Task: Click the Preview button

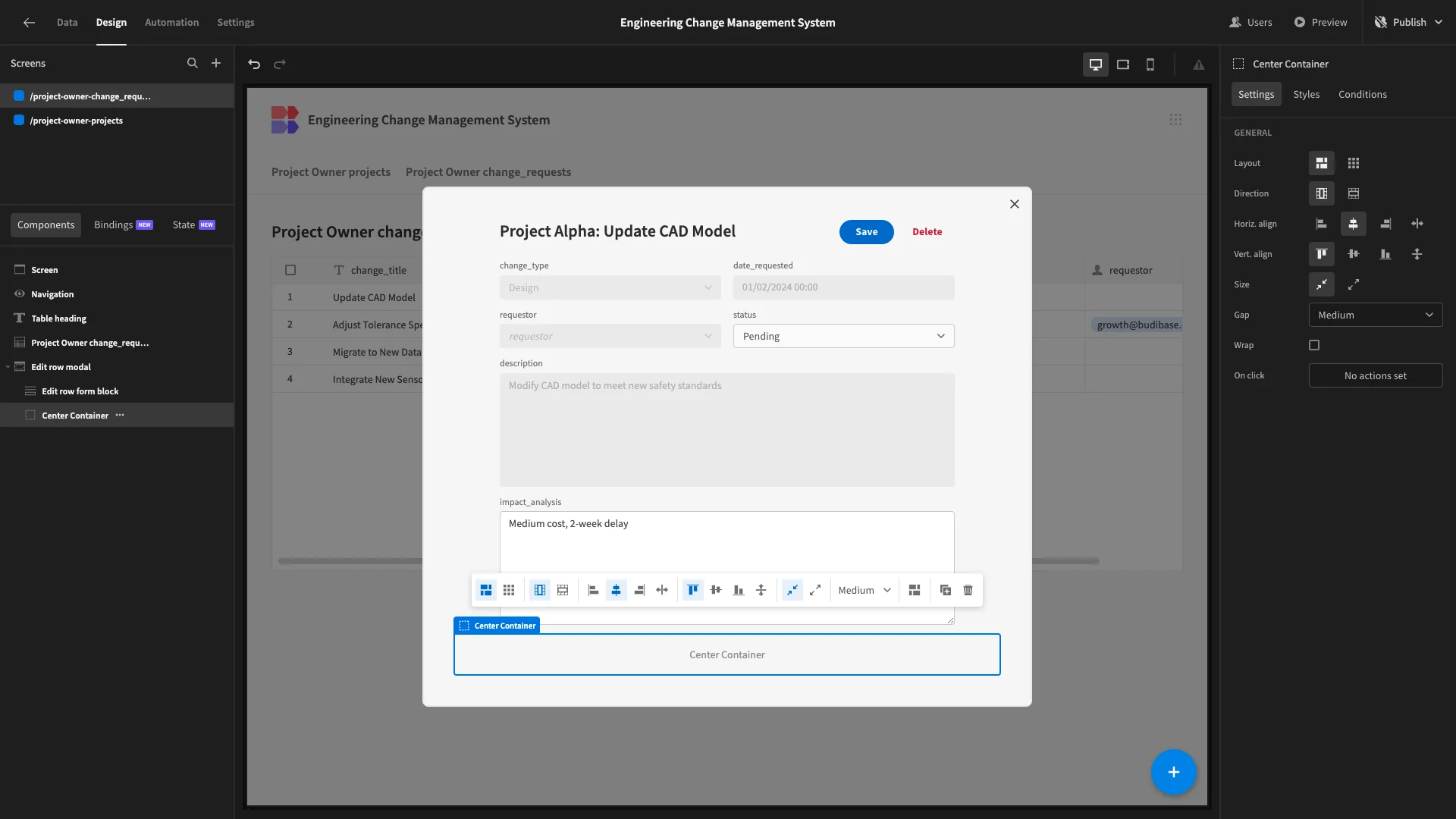Action: click(1320, 23)
